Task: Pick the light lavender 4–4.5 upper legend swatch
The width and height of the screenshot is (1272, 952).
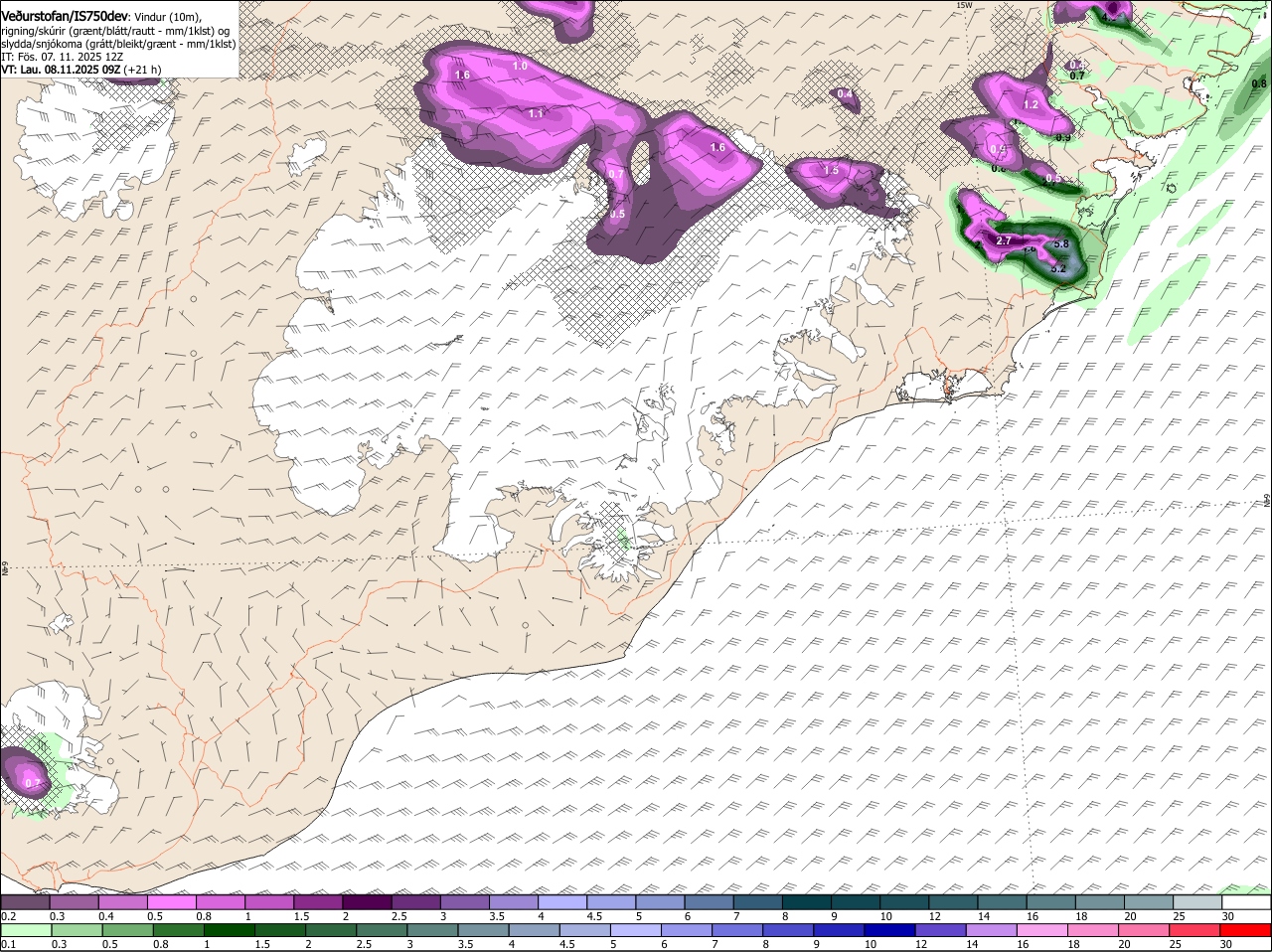Action: click(560, 902)
